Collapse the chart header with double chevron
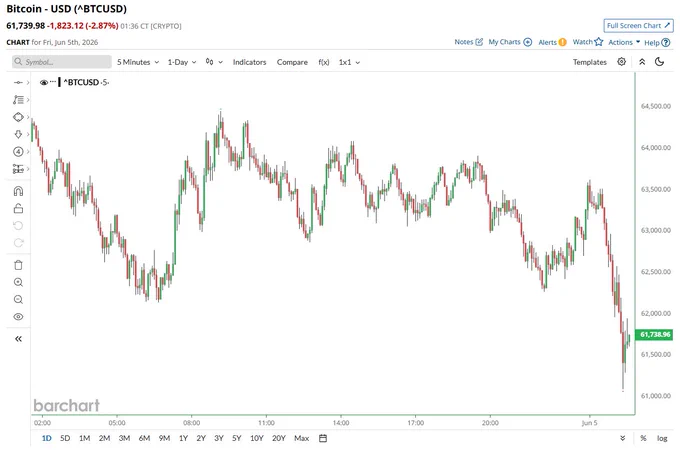This screenshot has height=450, width=680. pos(642,62)
